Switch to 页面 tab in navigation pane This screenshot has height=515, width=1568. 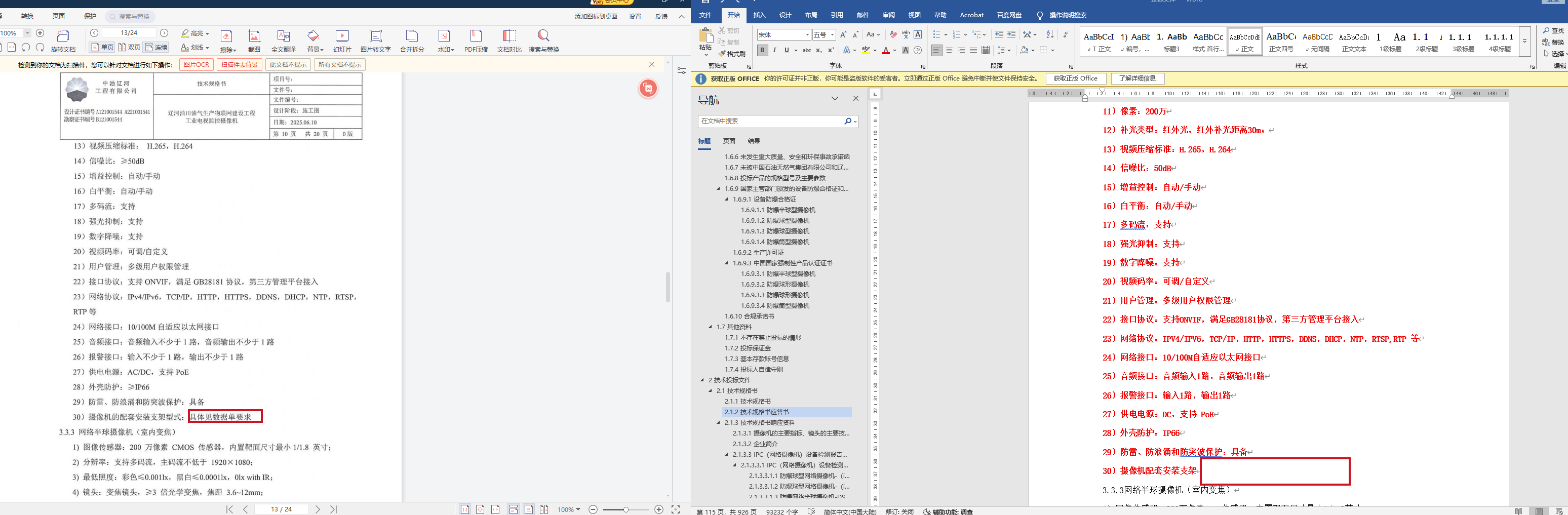pyautogui.click(x=729, y=141)
